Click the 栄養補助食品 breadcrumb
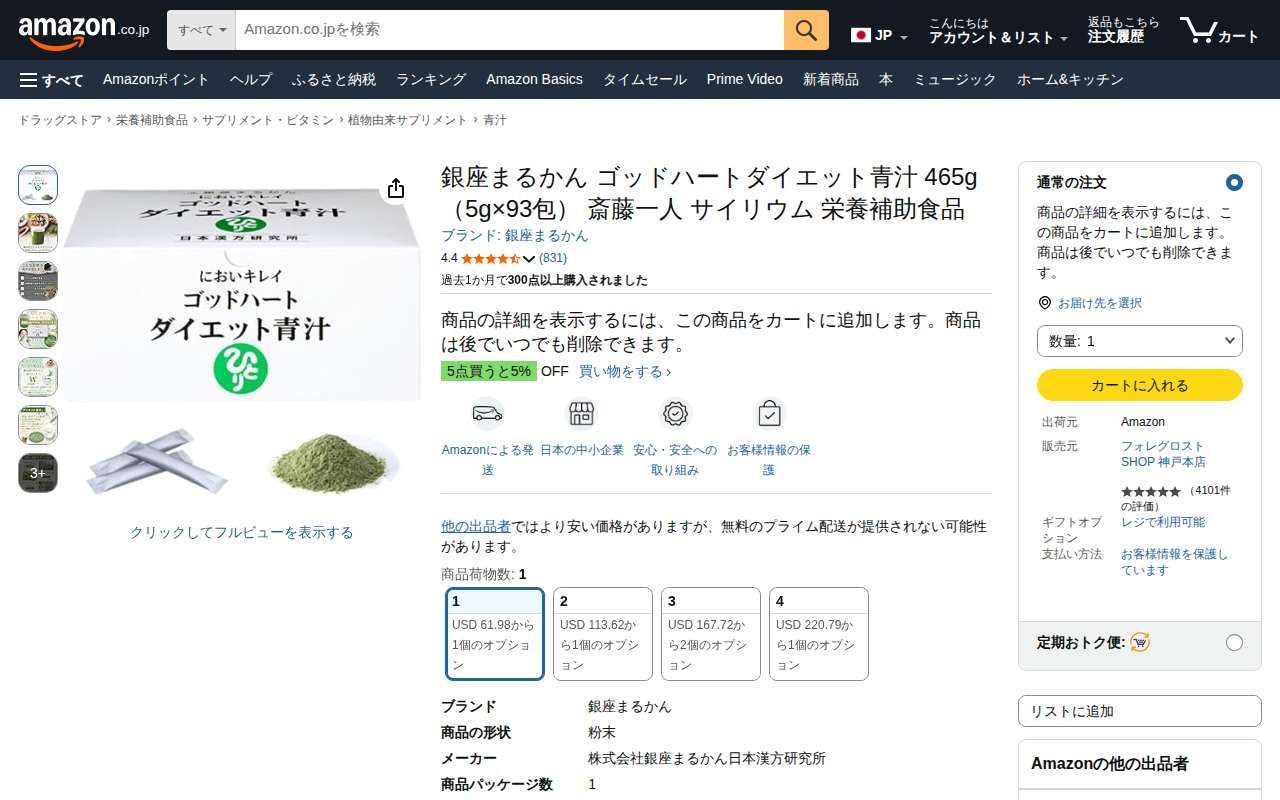The height and width of the screenshot is (800, 1280). coord(152,120)
